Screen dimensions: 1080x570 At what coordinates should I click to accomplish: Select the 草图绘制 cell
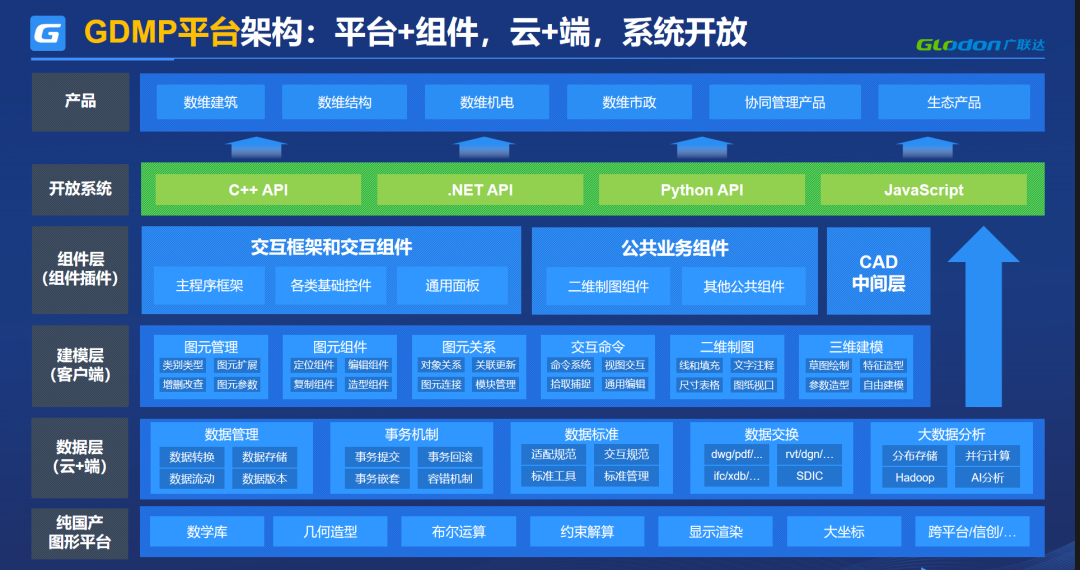(829, 366)
